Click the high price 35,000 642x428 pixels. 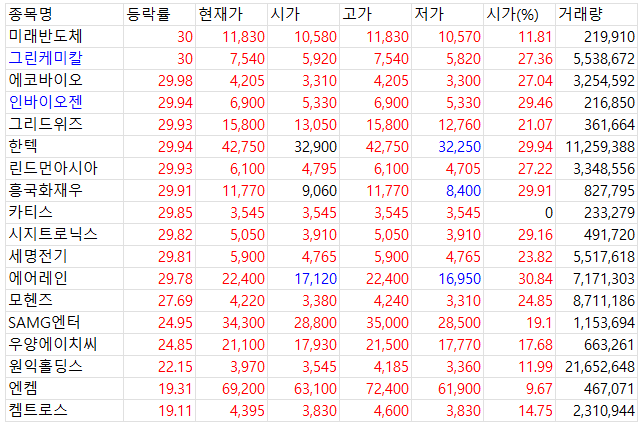(387, 323)
